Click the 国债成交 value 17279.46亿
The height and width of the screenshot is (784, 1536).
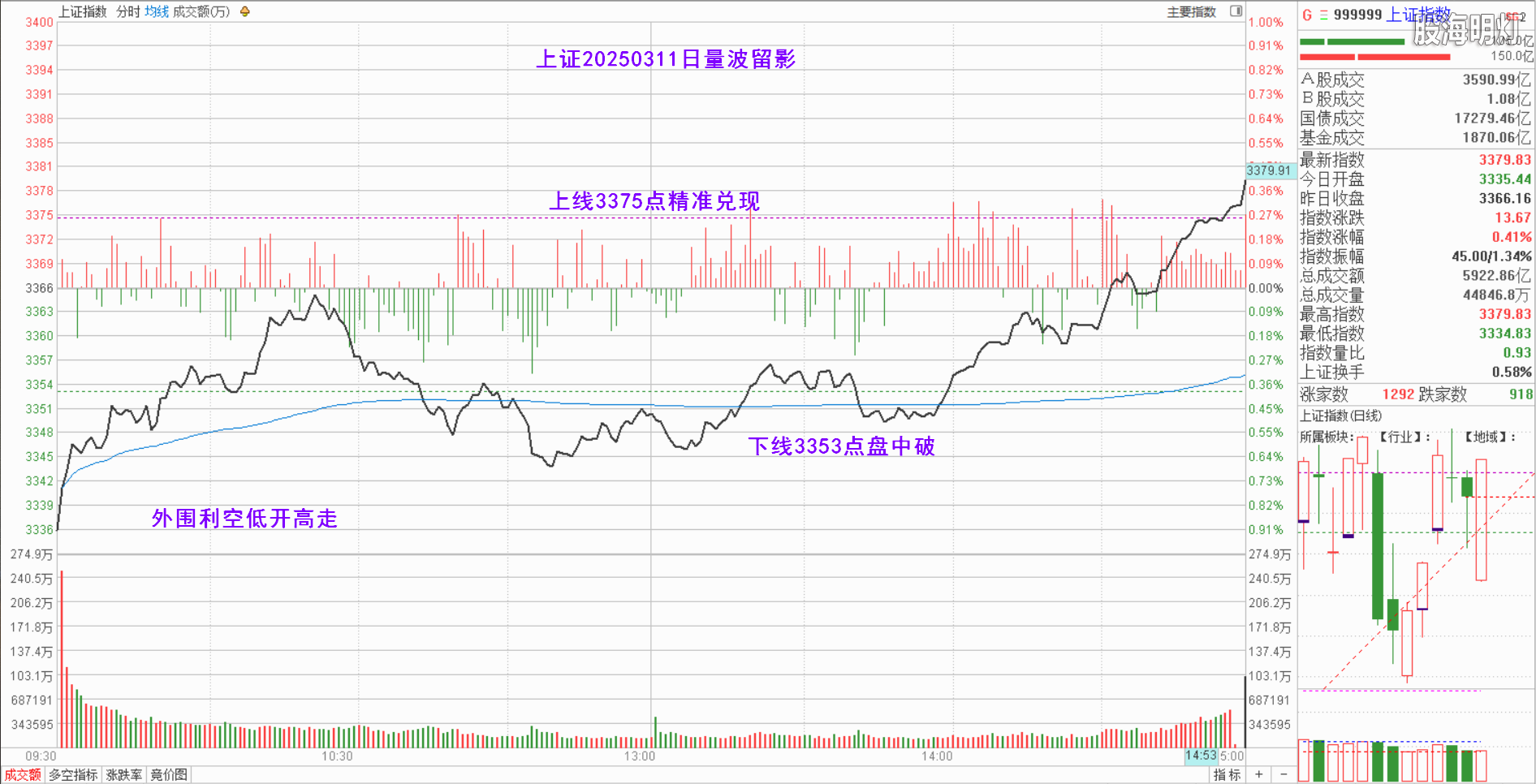1492,118
